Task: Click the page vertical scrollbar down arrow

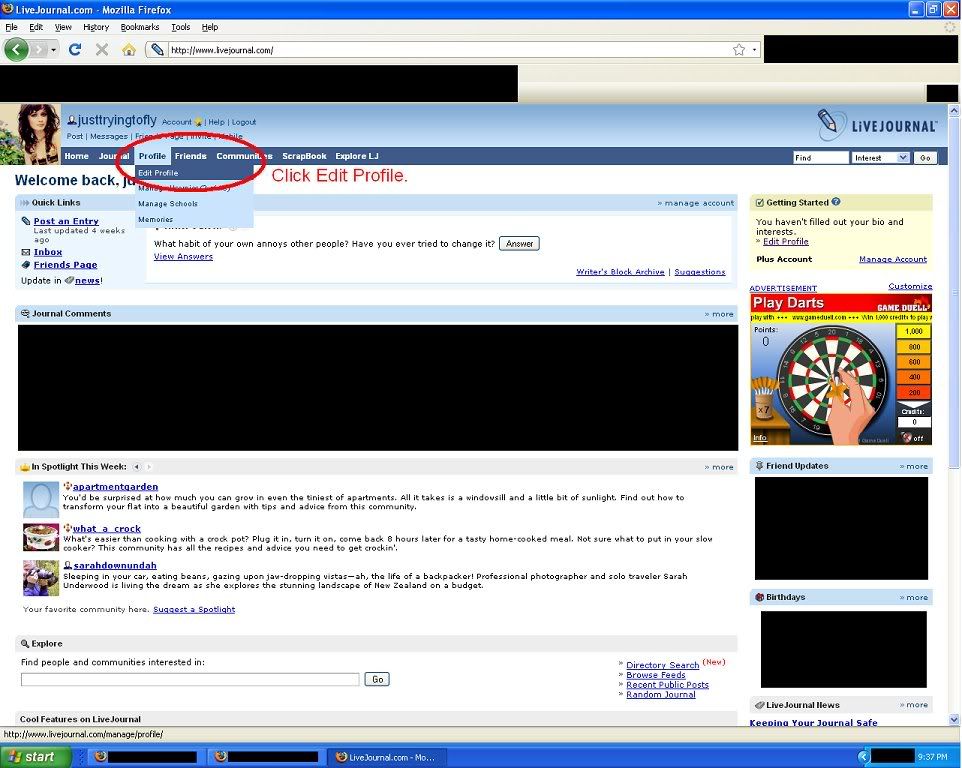Action: (953, 720)
